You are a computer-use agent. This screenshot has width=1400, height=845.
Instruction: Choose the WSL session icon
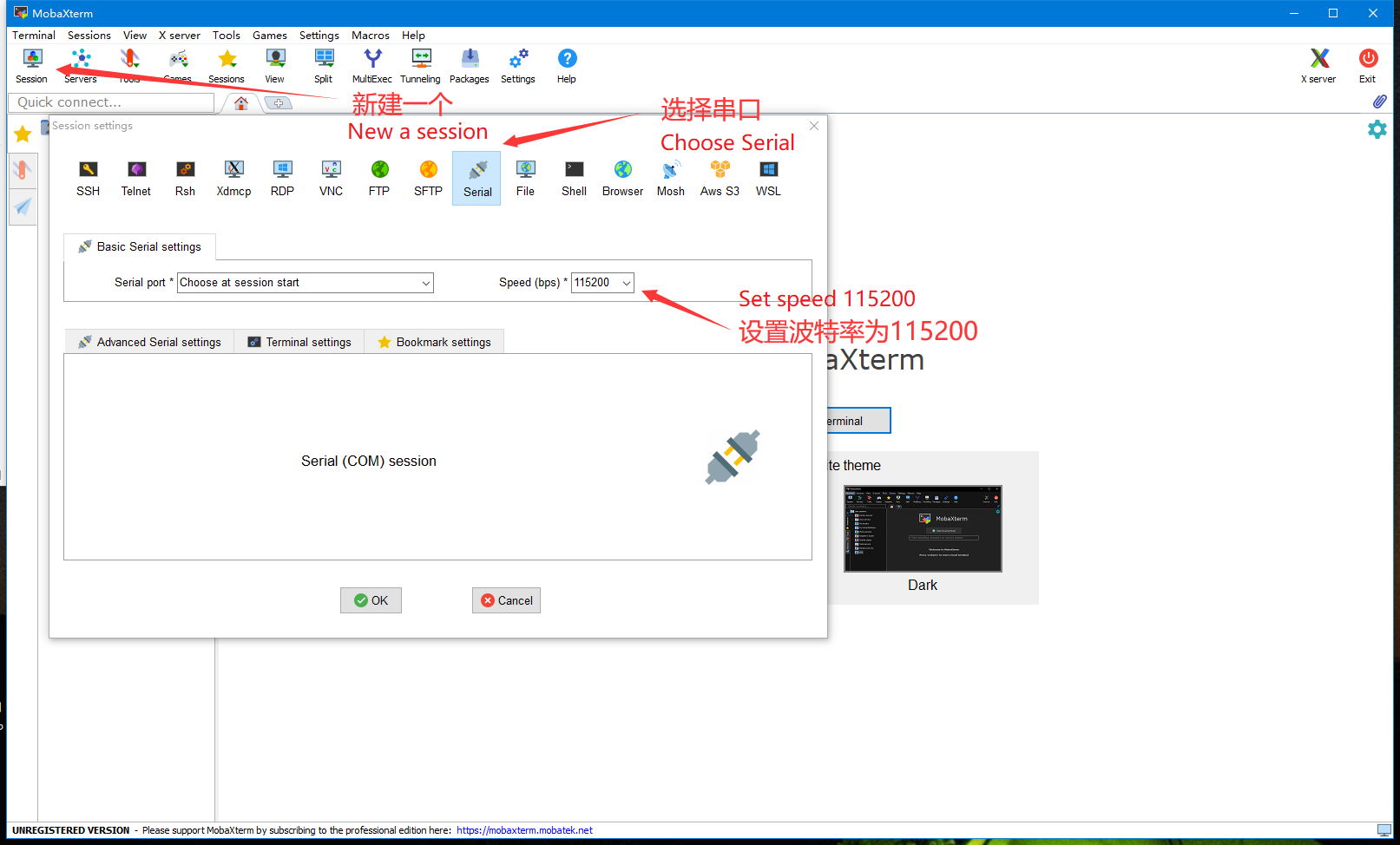point(768,178)
